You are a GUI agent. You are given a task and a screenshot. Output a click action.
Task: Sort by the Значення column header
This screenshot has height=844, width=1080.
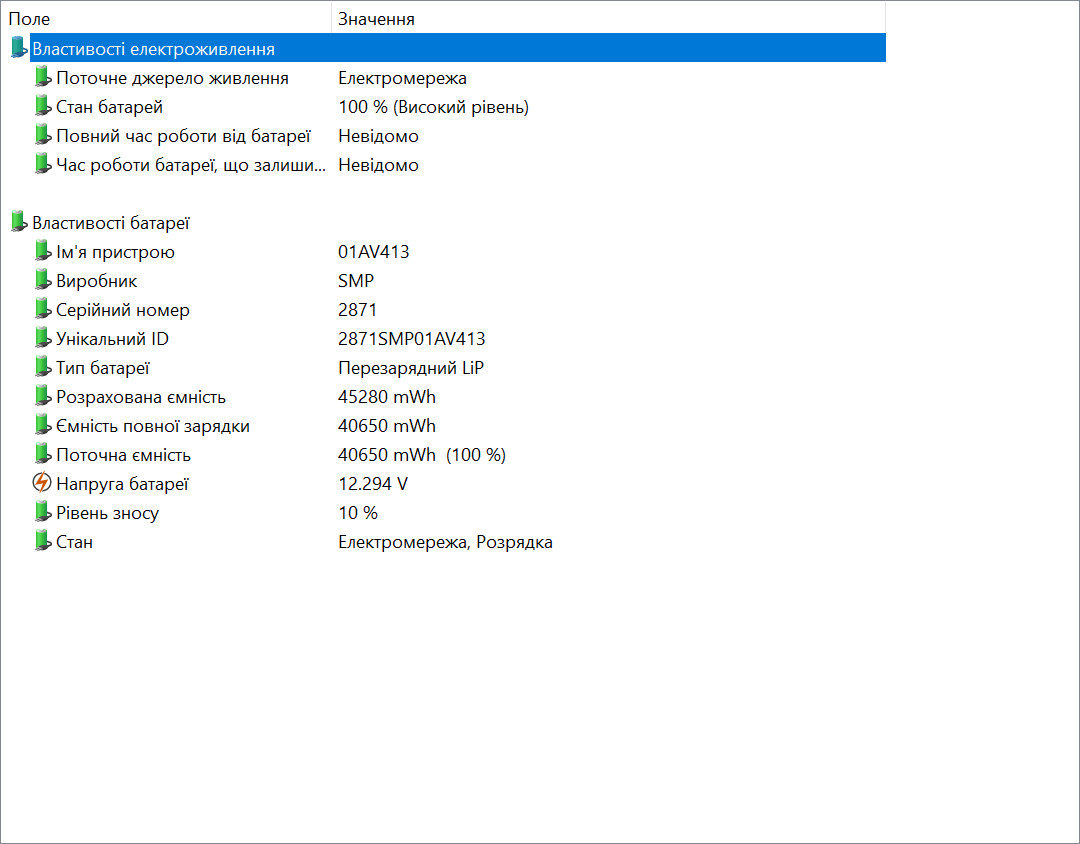point(376,19)
